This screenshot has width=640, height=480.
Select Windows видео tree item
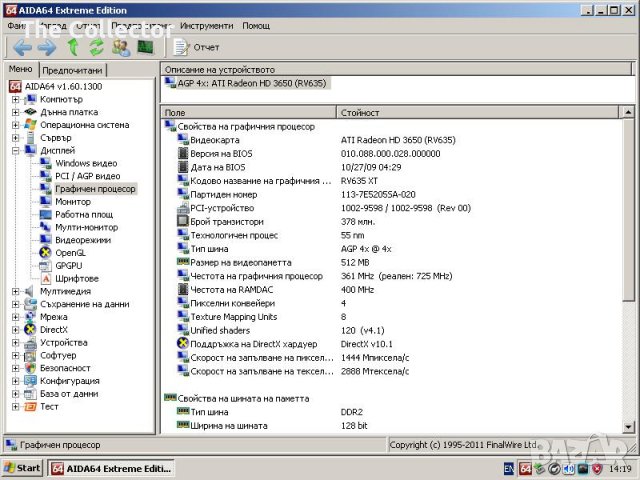[x=85, y=163]
